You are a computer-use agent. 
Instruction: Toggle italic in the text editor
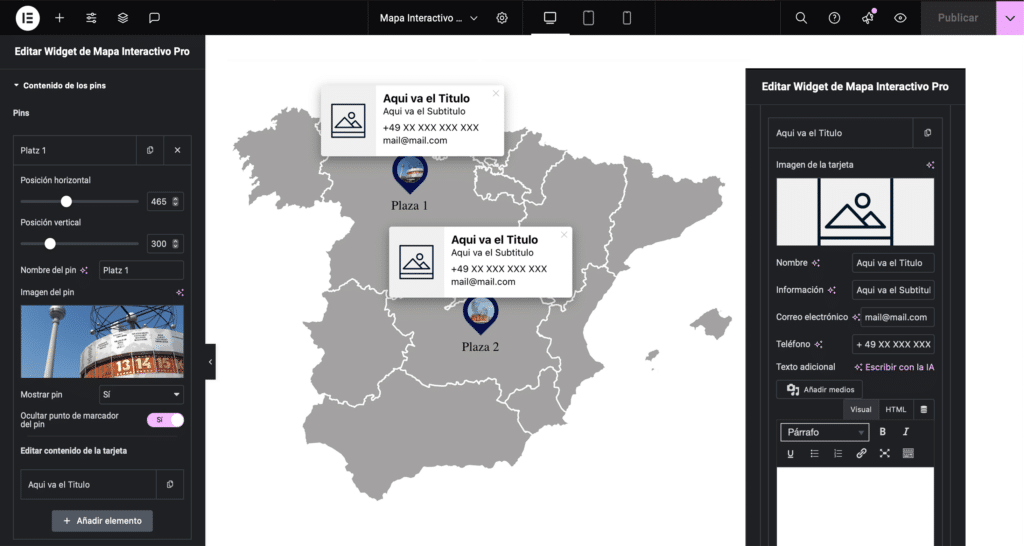(x=906, y=432)
